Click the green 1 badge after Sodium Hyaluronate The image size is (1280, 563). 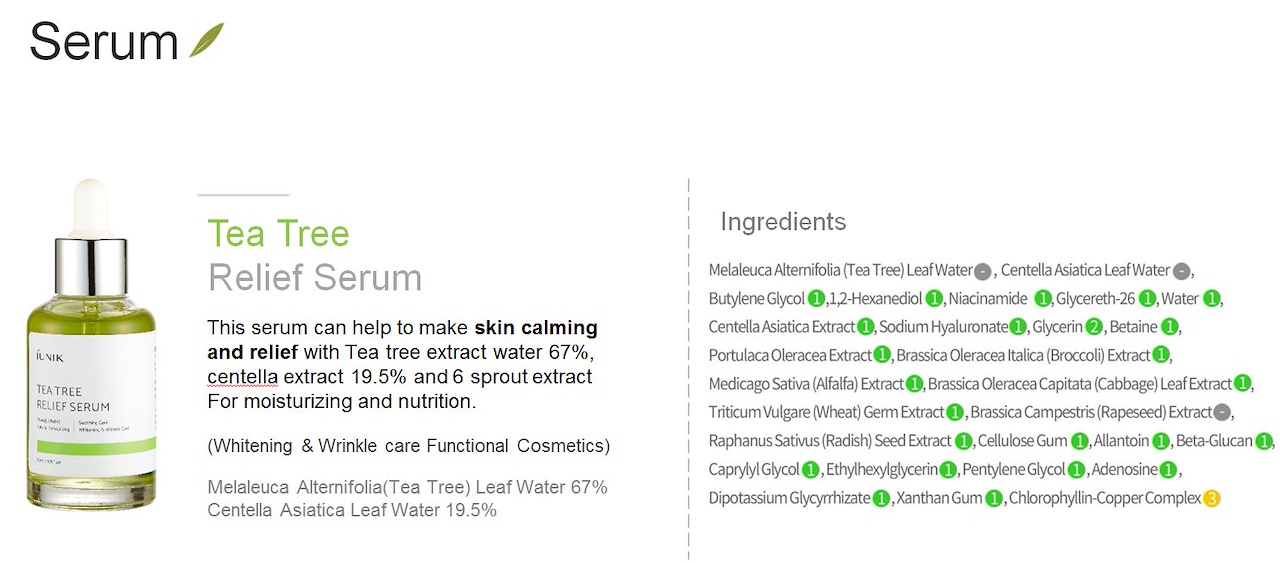(x=1019, y=327)
